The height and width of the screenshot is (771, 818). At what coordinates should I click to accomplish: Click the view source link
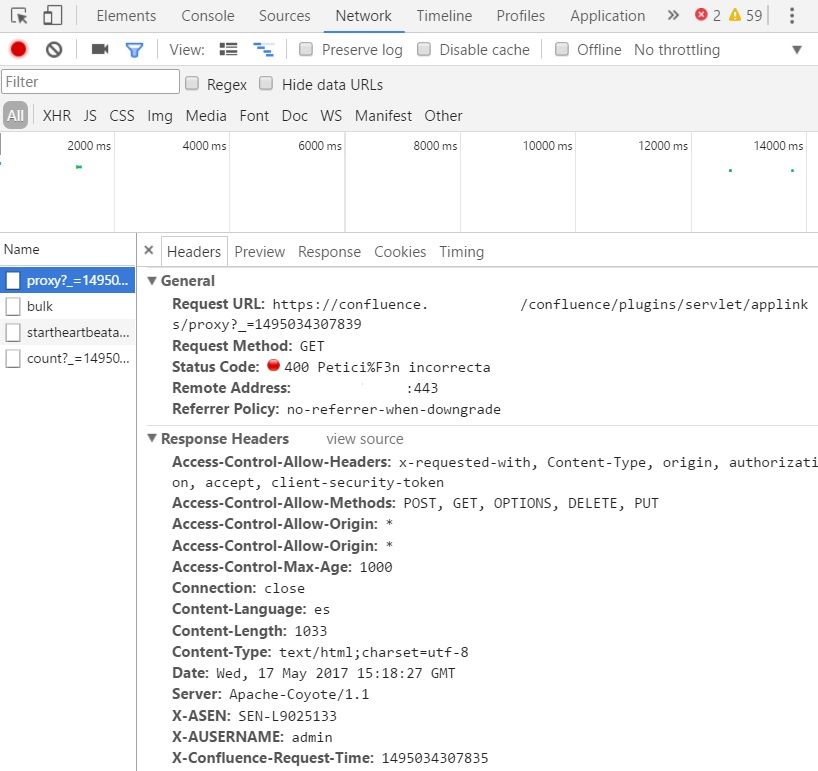[x=365, y=439]
